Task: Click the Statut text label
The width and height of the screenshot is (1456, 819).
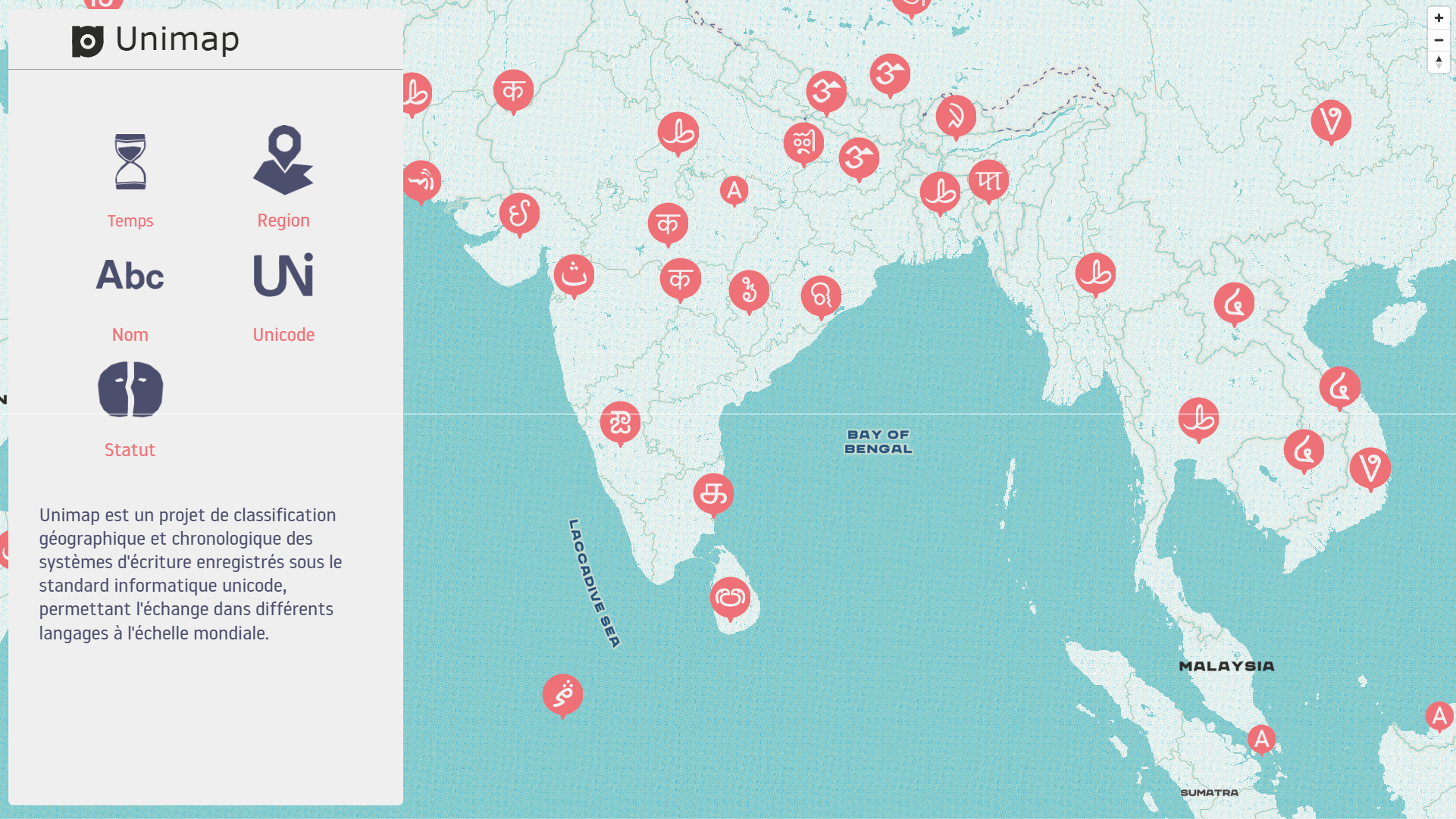Action: coord(130,450)
